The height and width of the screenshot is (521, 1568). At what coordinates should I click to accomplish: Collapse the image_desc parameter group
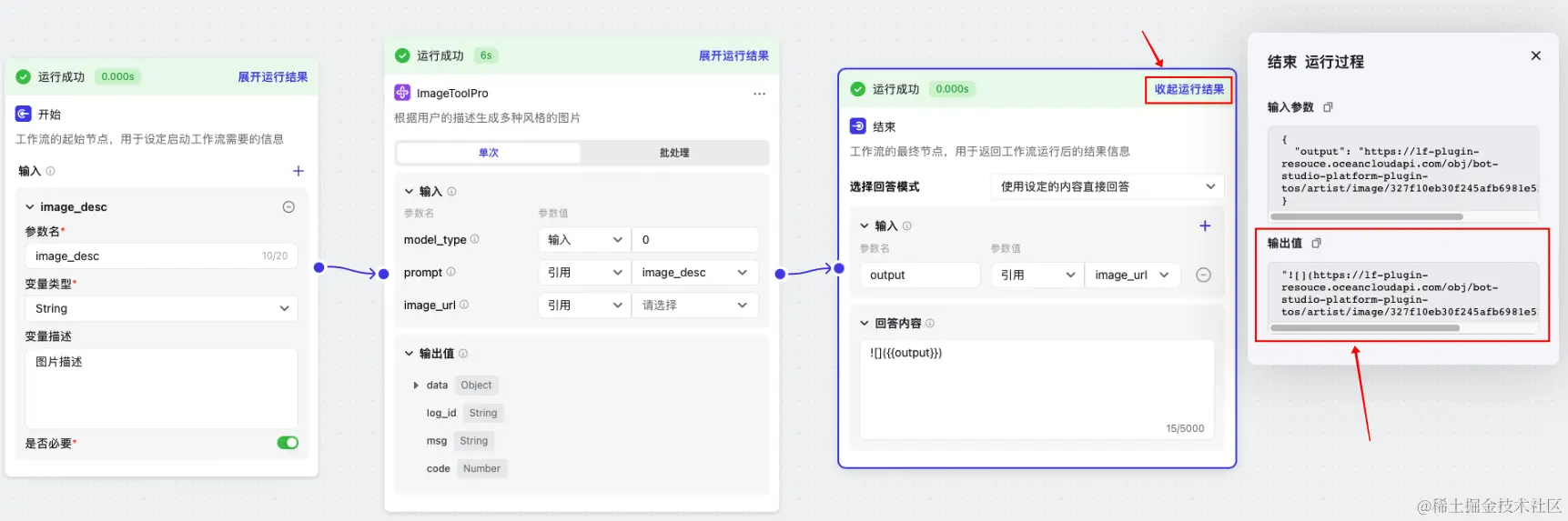pyautogui.click(x=30, y=207)
